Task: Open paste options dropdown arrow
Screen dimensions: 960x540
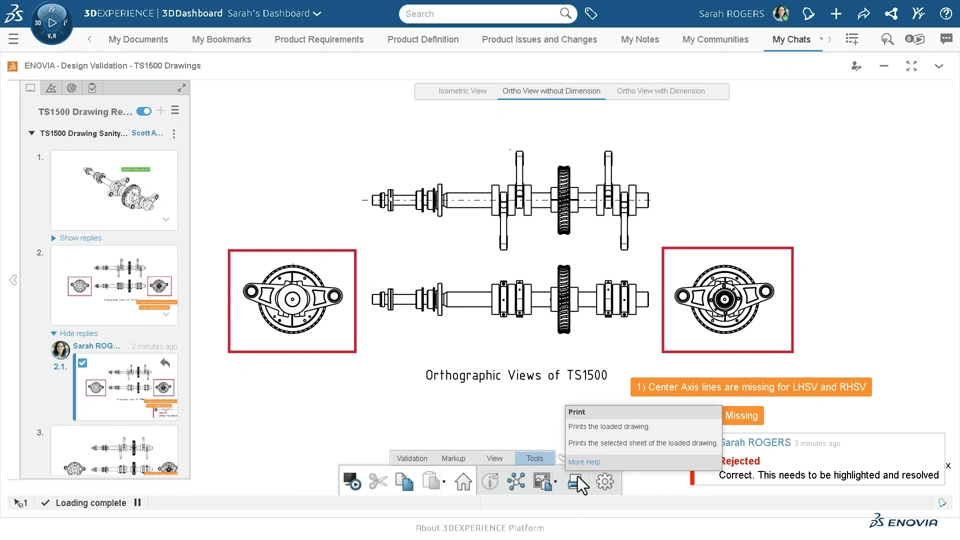Action: (444, 482)
